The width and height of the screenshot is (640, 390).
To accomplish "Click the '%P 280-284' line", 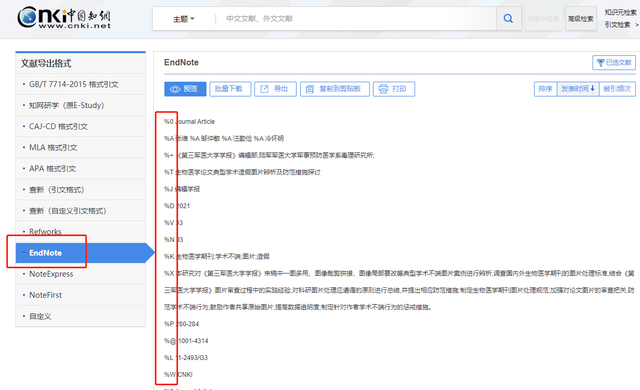I will (x=182, y=324).
